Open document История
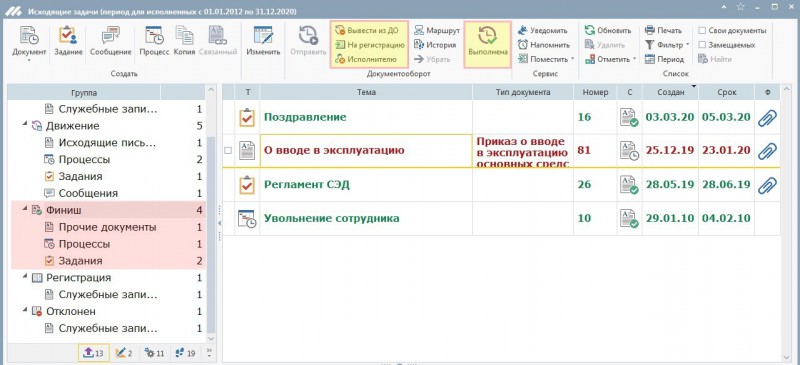Screen dimensions: 800x365 coord(435,45)
